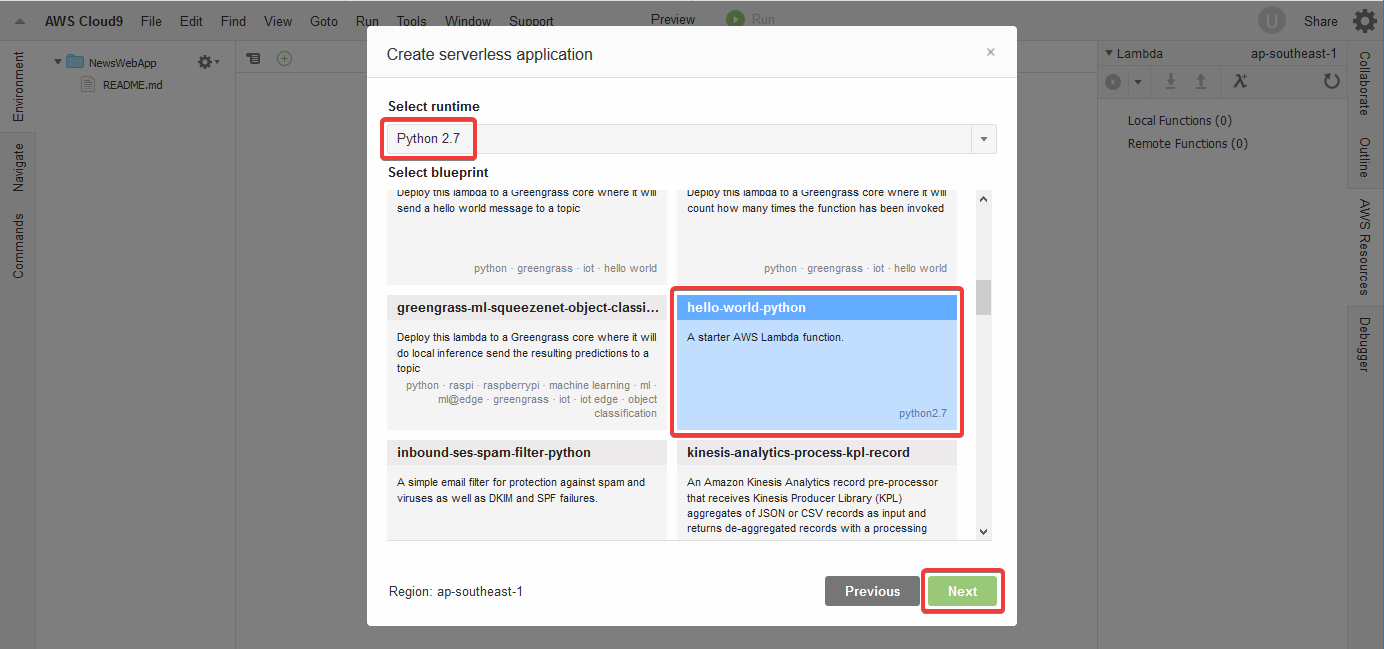
Task: Click the 'Region: ap-southeast-1' text in dialog
Action: (456, 591)
